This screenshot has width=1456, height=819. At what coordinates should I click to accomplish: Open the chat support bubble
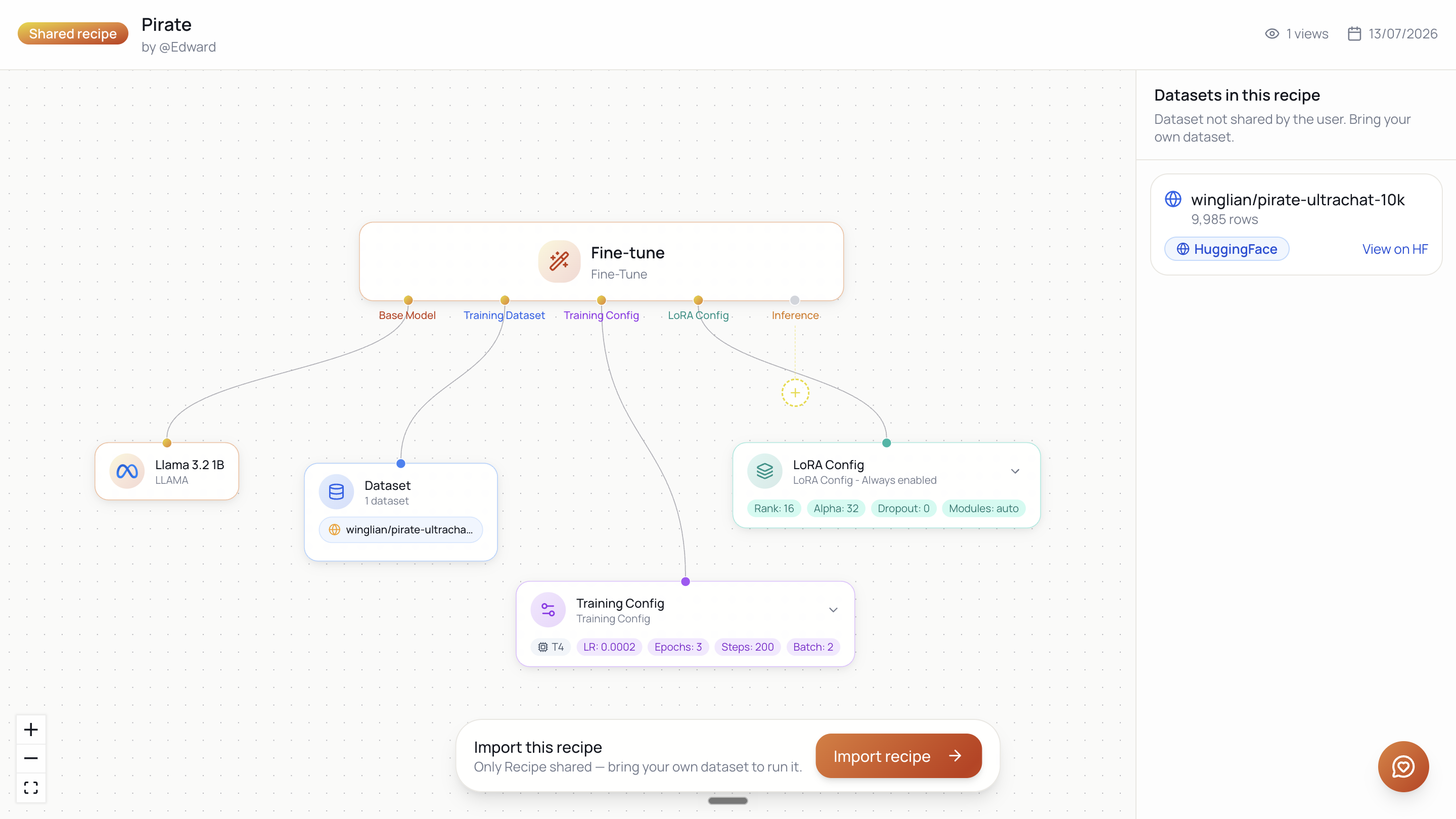pos(1403,766)
